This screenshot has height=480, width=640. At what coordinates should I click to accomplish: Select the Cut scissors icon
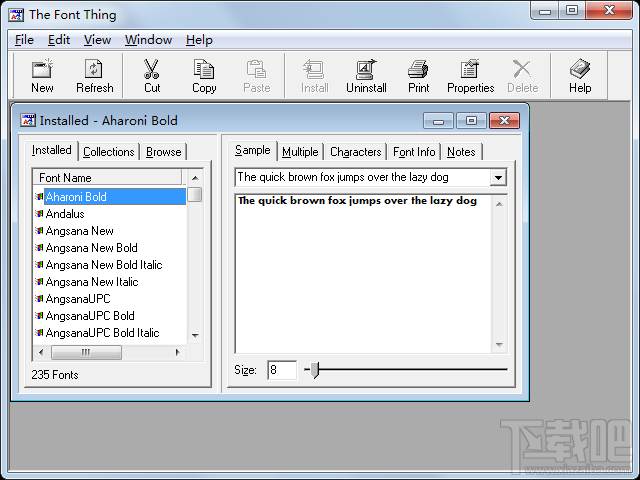(151, 69)
